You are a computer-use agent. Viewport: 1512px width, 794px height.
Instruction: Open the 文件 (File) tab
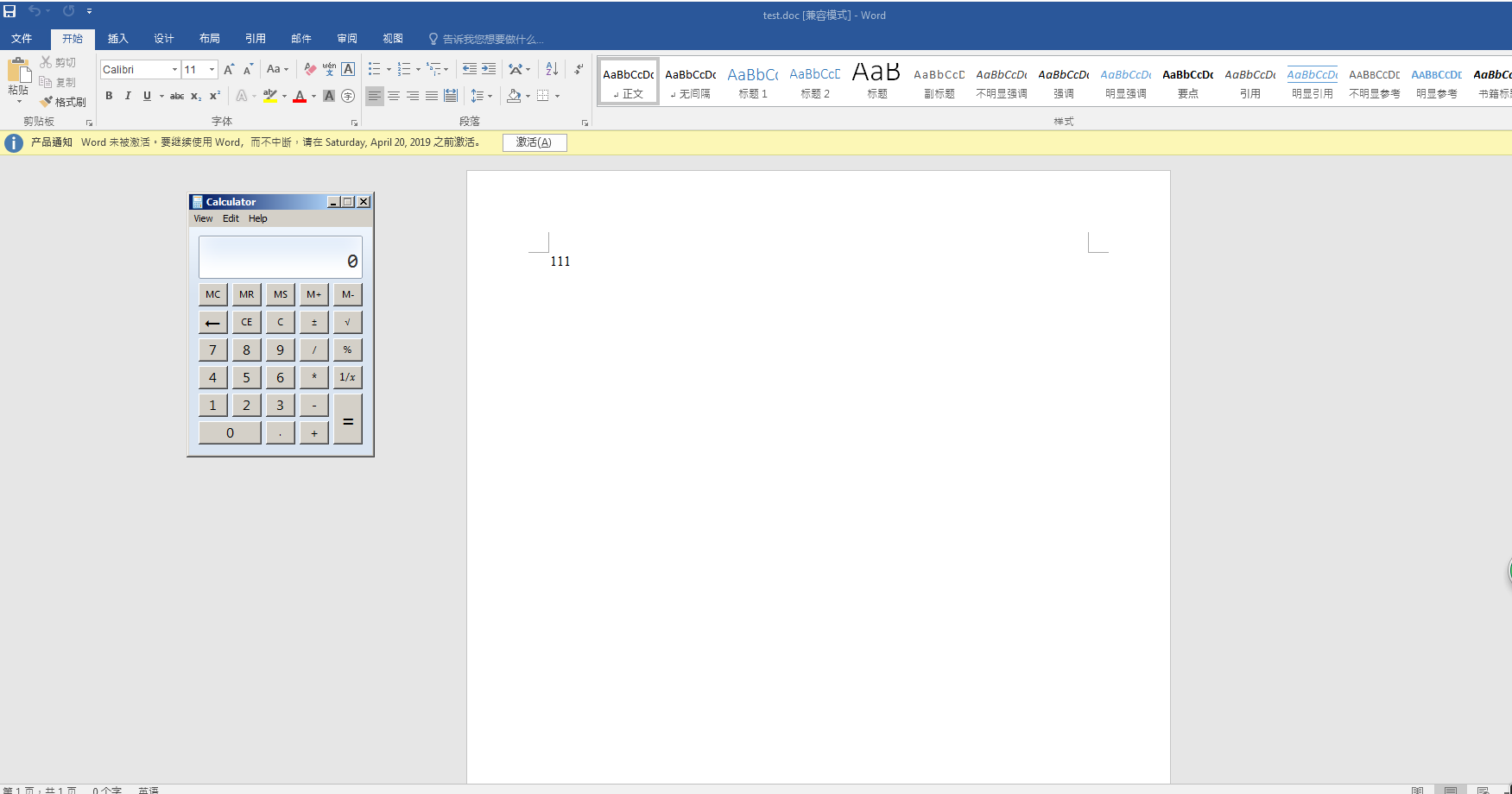tap(22, 39)
